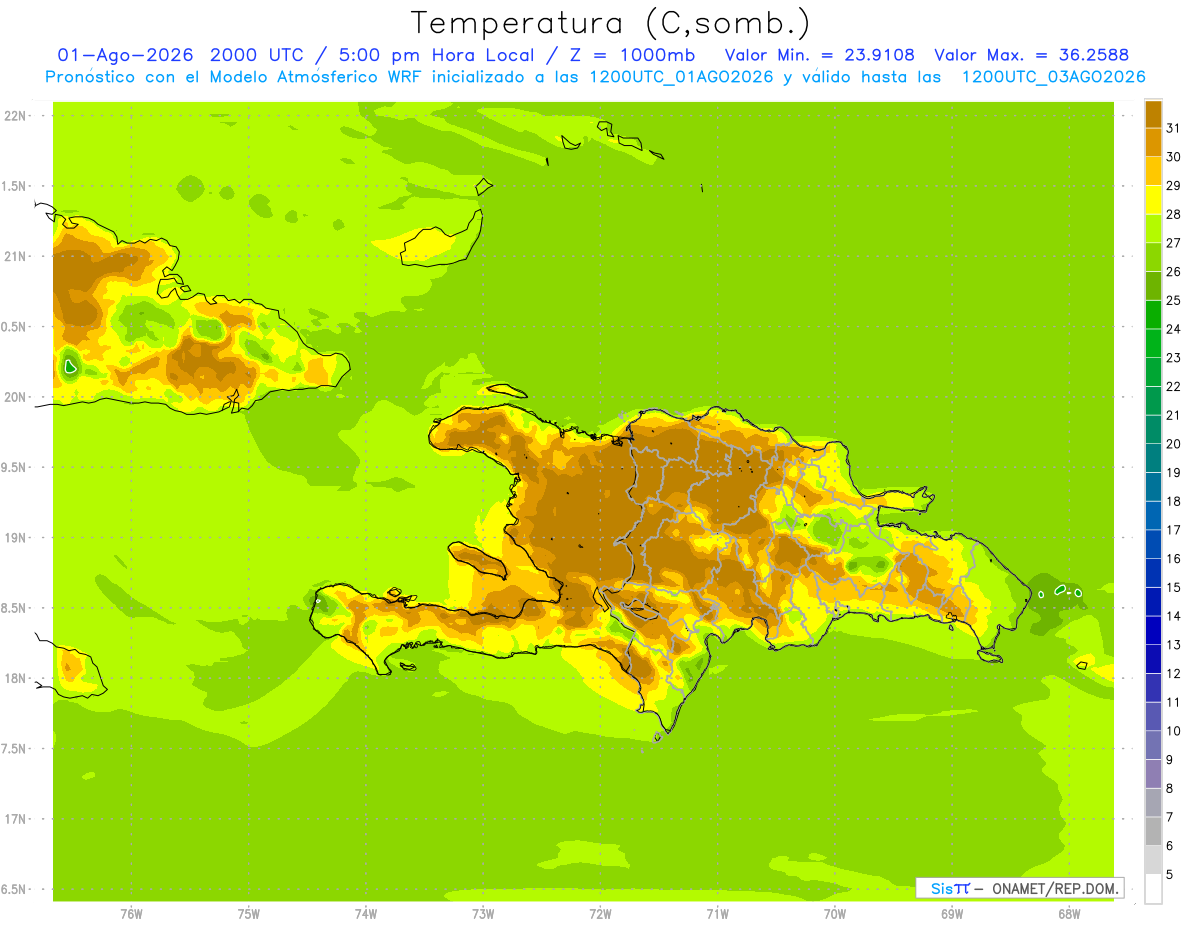Click the "71W" longitude axis label

tap(717, 913)
